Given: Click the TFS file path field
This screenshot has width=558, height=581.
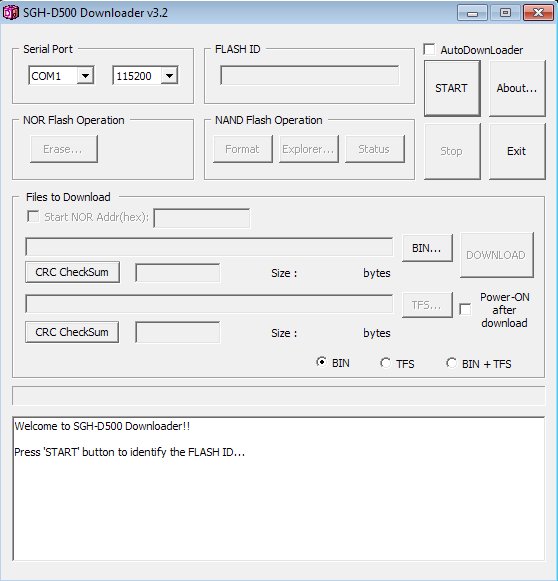Looking at the screenshot, I should click(x=209, y=304).
